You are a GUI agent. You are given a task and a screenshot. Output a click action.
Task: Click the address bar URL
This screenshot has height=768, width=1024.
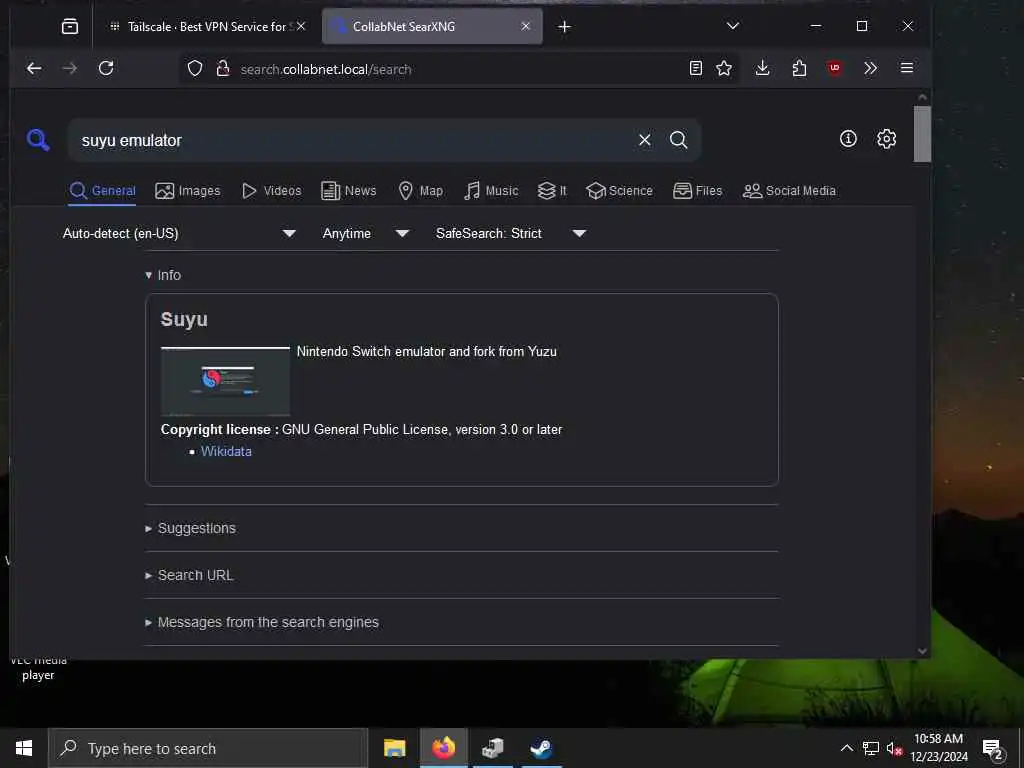tap(326, 69)
